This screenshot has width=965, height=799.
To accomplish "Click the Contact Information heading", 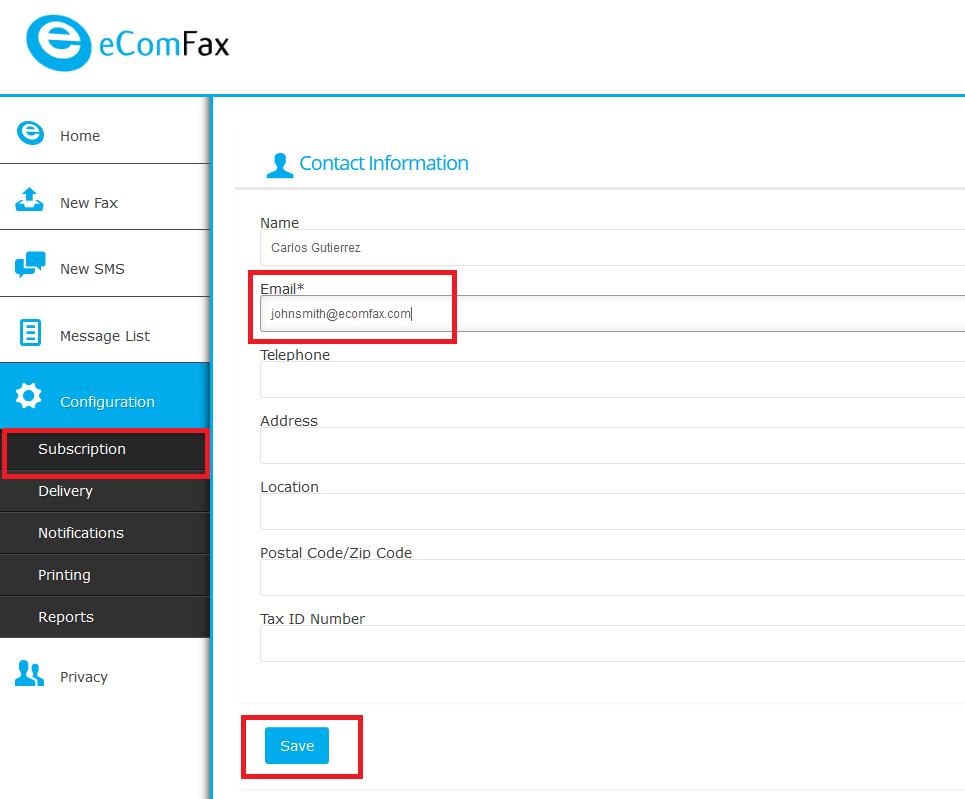I will (x=383, y=163).
